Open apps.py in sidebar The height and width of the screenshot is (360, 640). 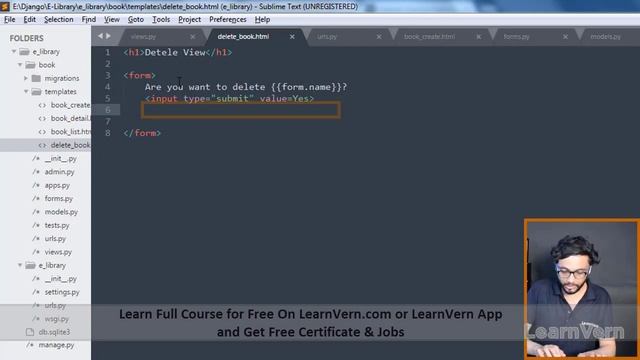[x=57, y=185]
